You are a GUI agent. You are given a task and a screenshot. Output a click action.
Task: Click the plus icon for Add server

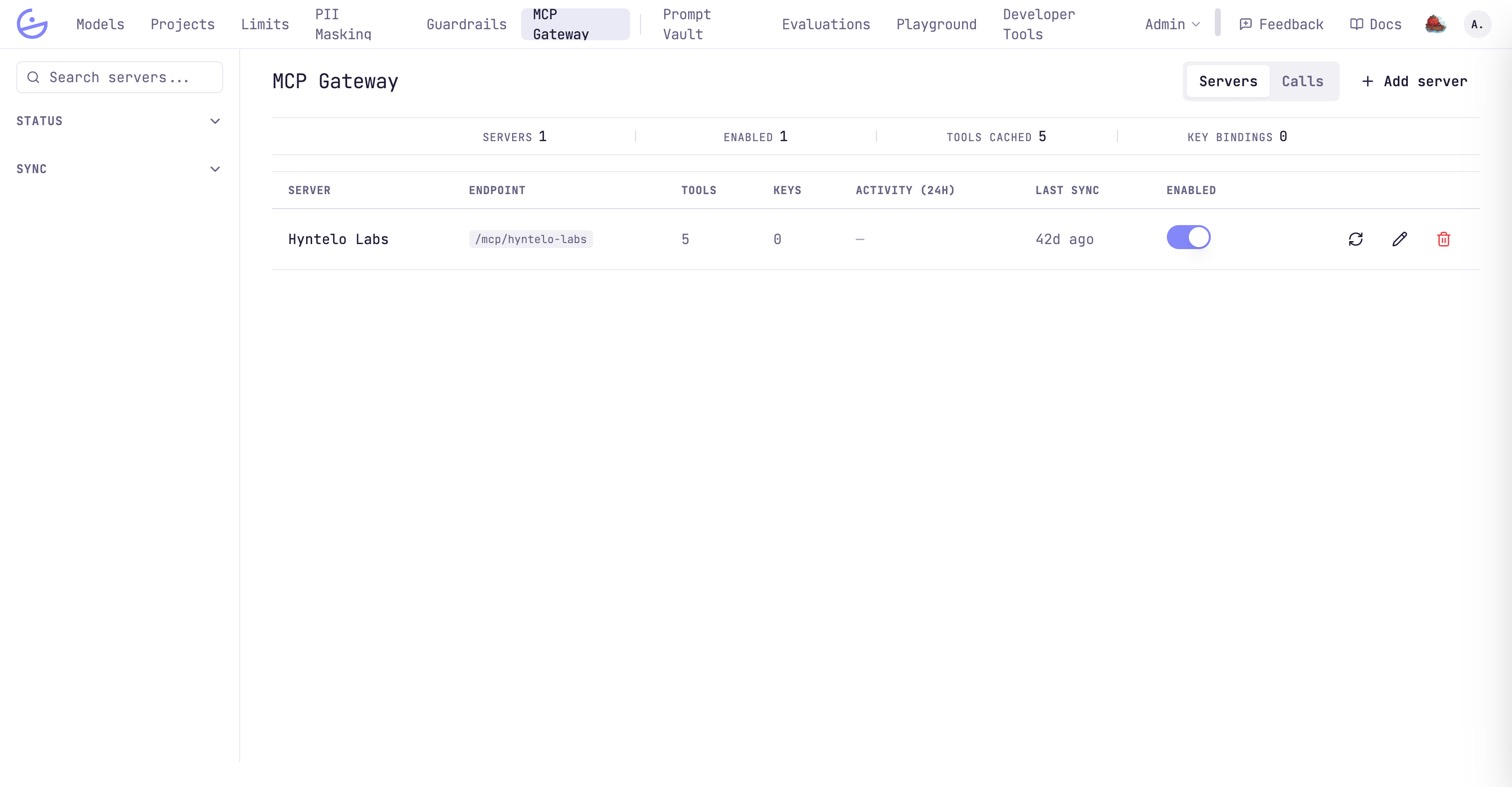(1367, 81)
